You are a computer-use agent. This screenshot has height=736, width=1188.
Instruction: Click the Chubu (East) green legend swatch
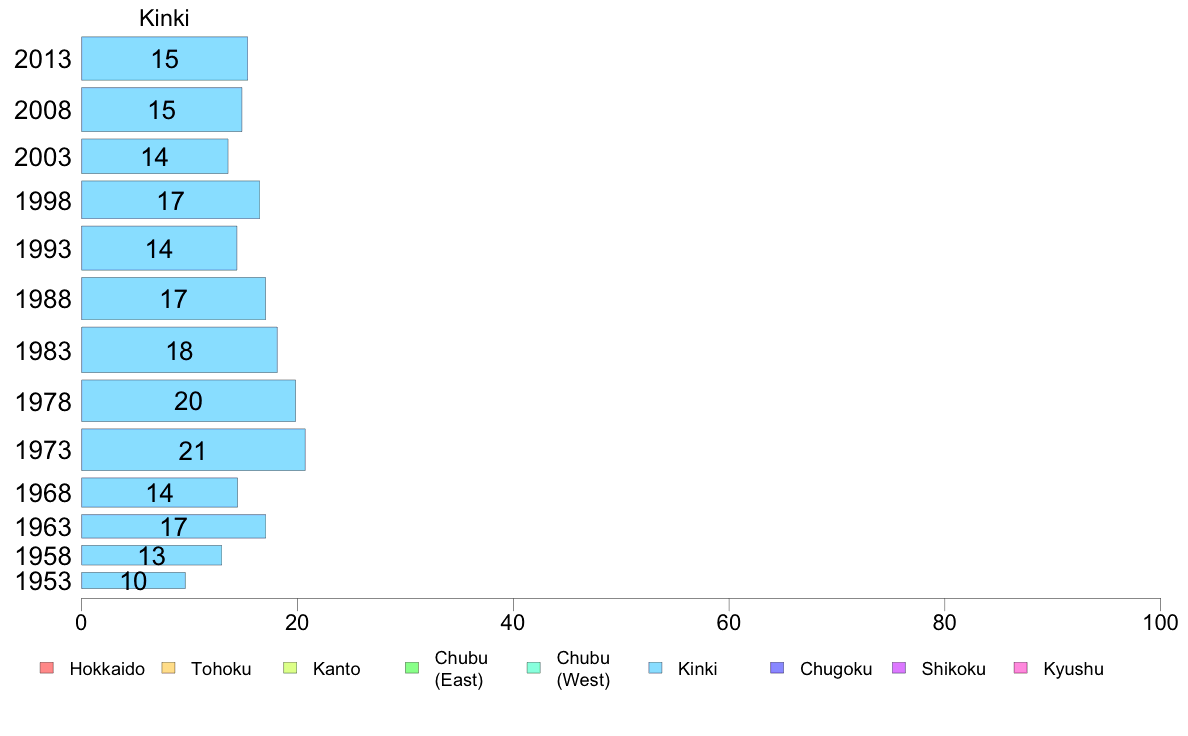click(412, 668)
